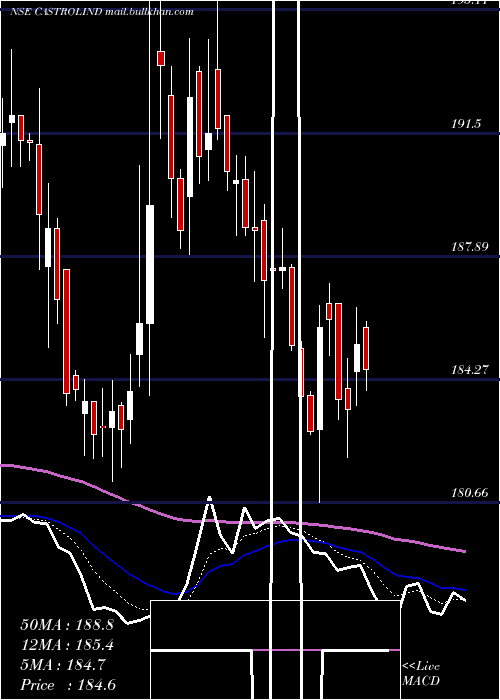The height and width of the screenshot is (700, 500).
Task: Click the NSE CASTROLIND chart title
Action: 102,12
